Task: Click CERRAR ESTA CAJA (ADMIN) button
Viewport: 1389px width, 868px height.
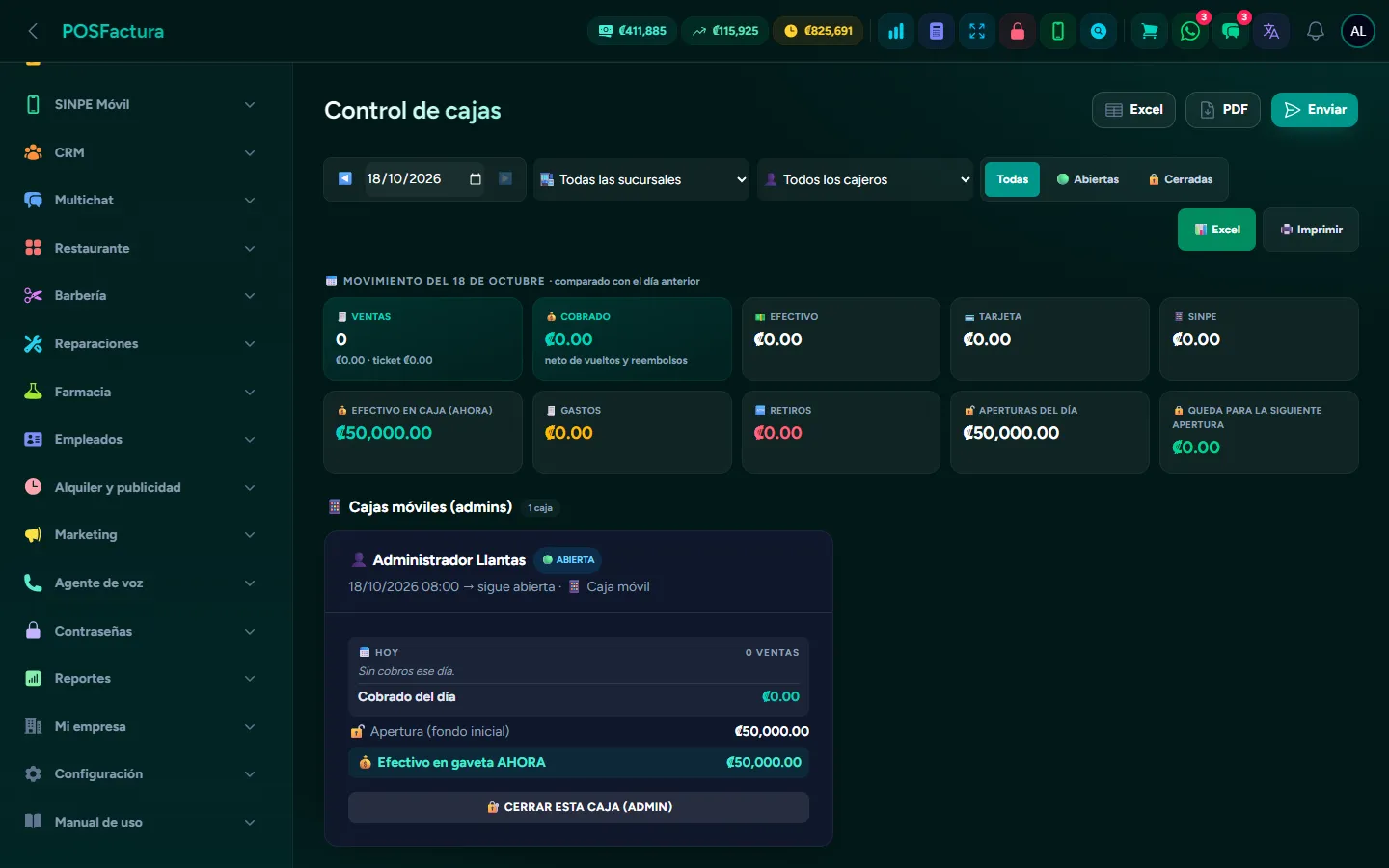Action: pos(579,807)
